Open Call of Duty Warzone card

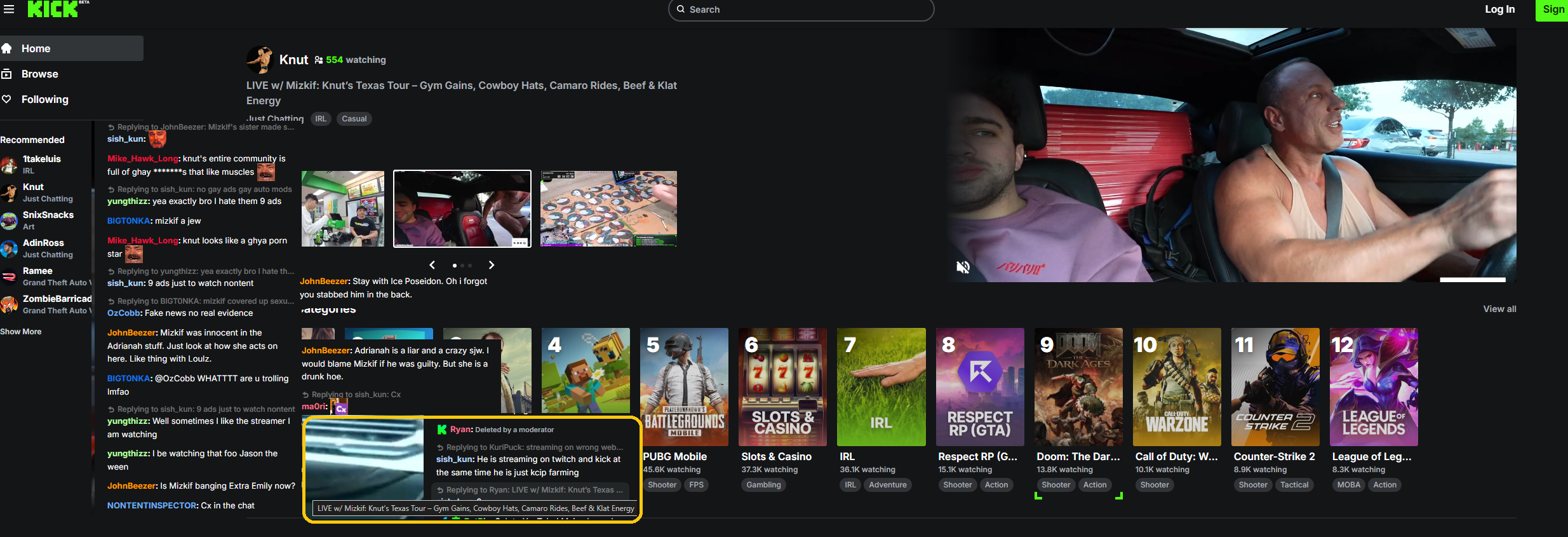[1177, 387]
